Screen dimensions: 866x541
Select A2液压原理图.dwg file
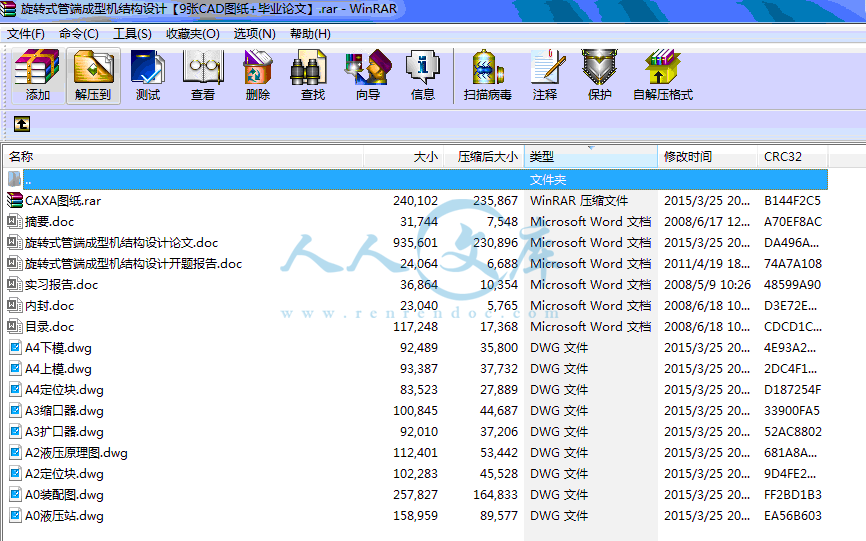tap(76, 452)
